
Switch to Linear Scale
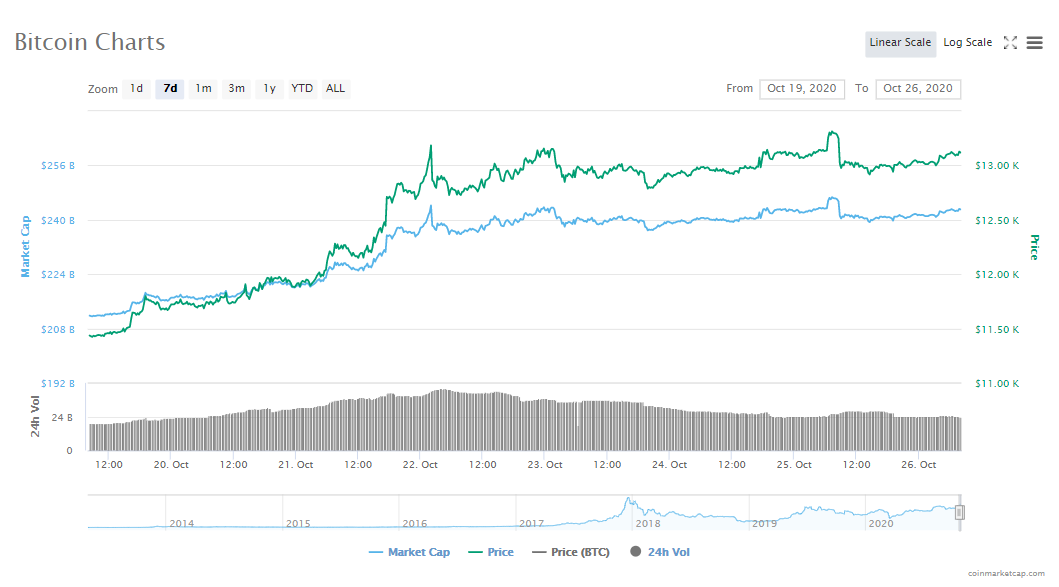point(900,43)
